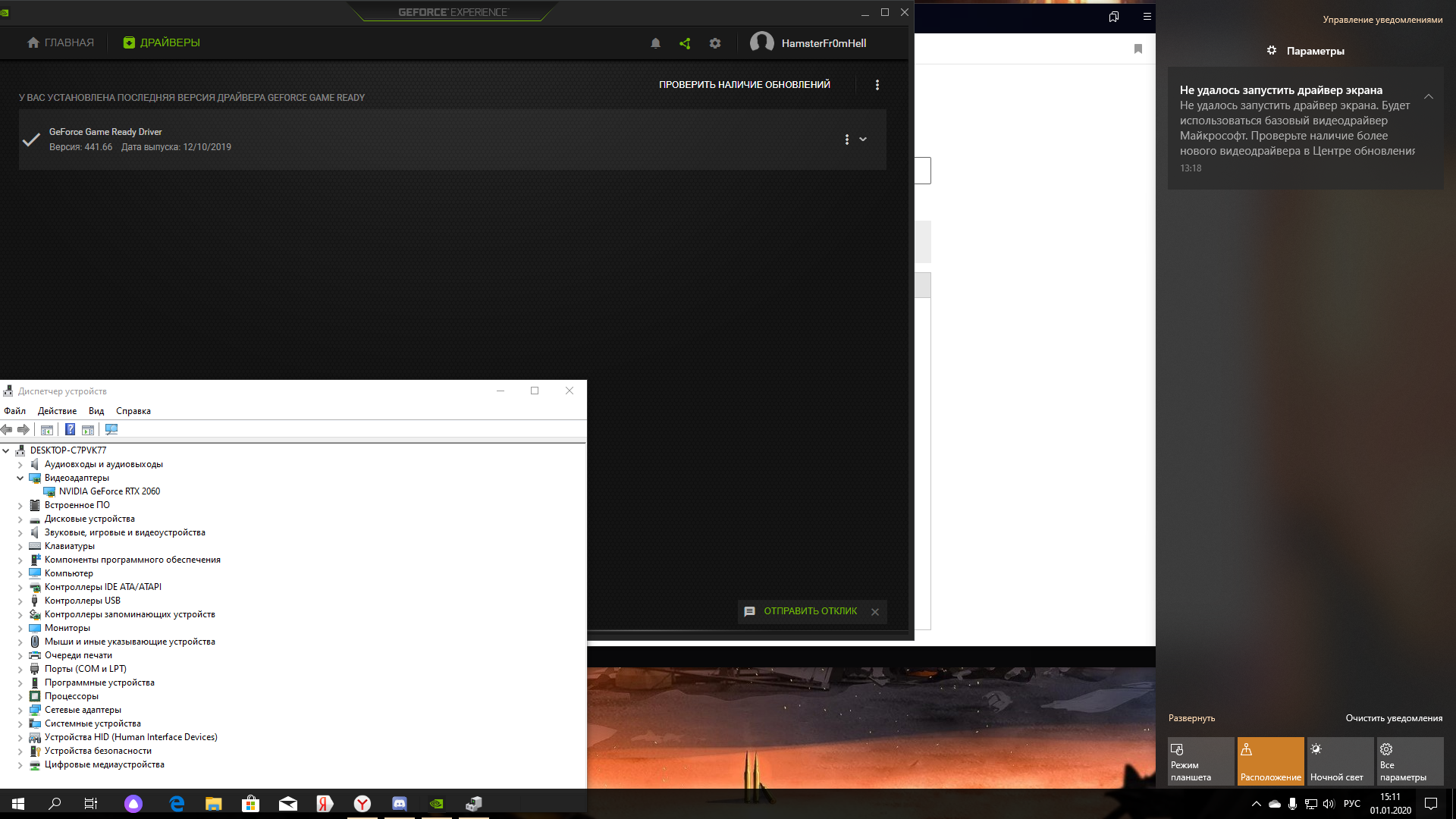Image resolution: width=1456 pixels, height=819 pixels.
Task: Open browser hamburger menu icon
Action: 1147,16
